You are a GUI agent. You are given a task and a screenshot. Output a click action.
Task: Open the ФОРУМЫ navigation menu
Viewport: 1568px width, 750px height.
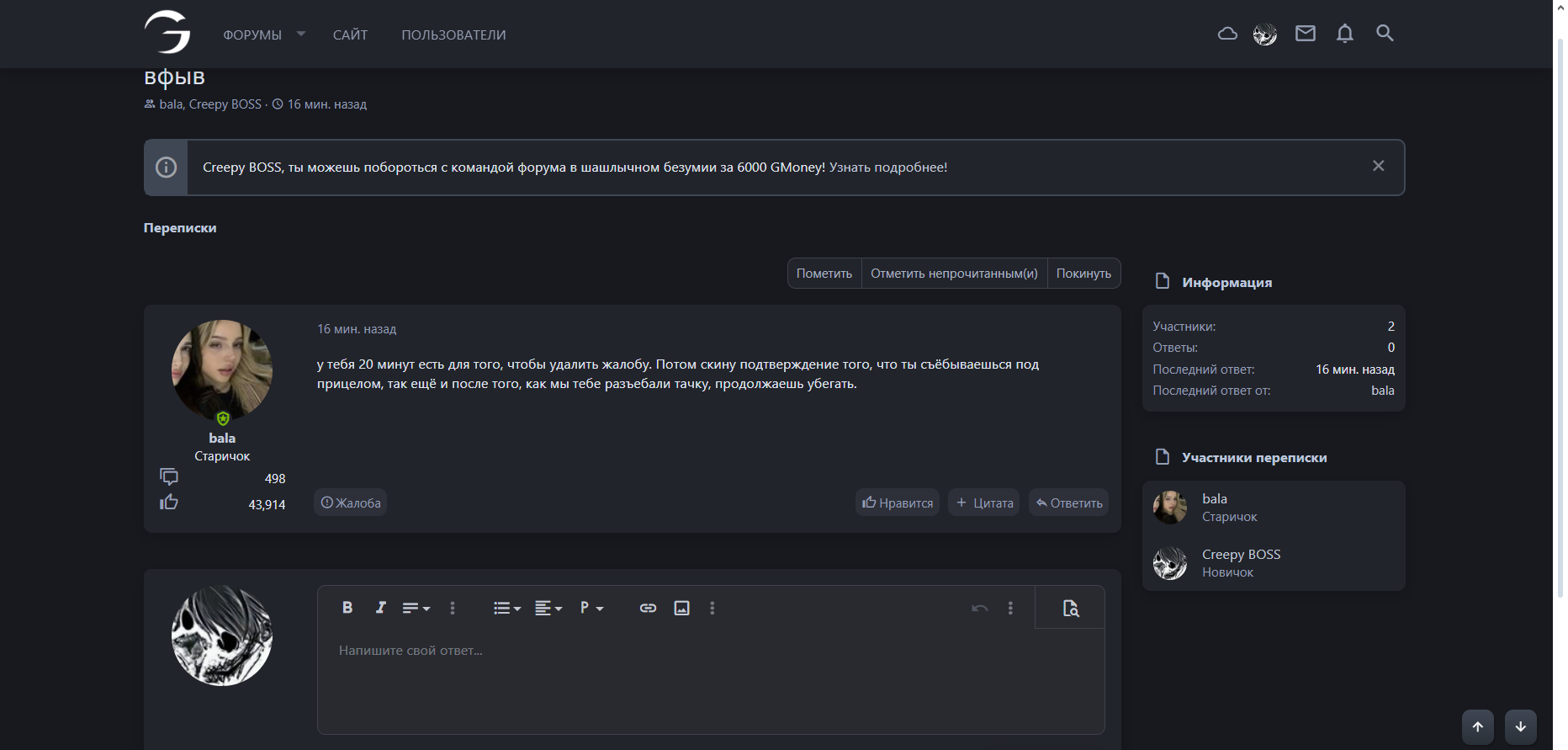pos(252,35)
